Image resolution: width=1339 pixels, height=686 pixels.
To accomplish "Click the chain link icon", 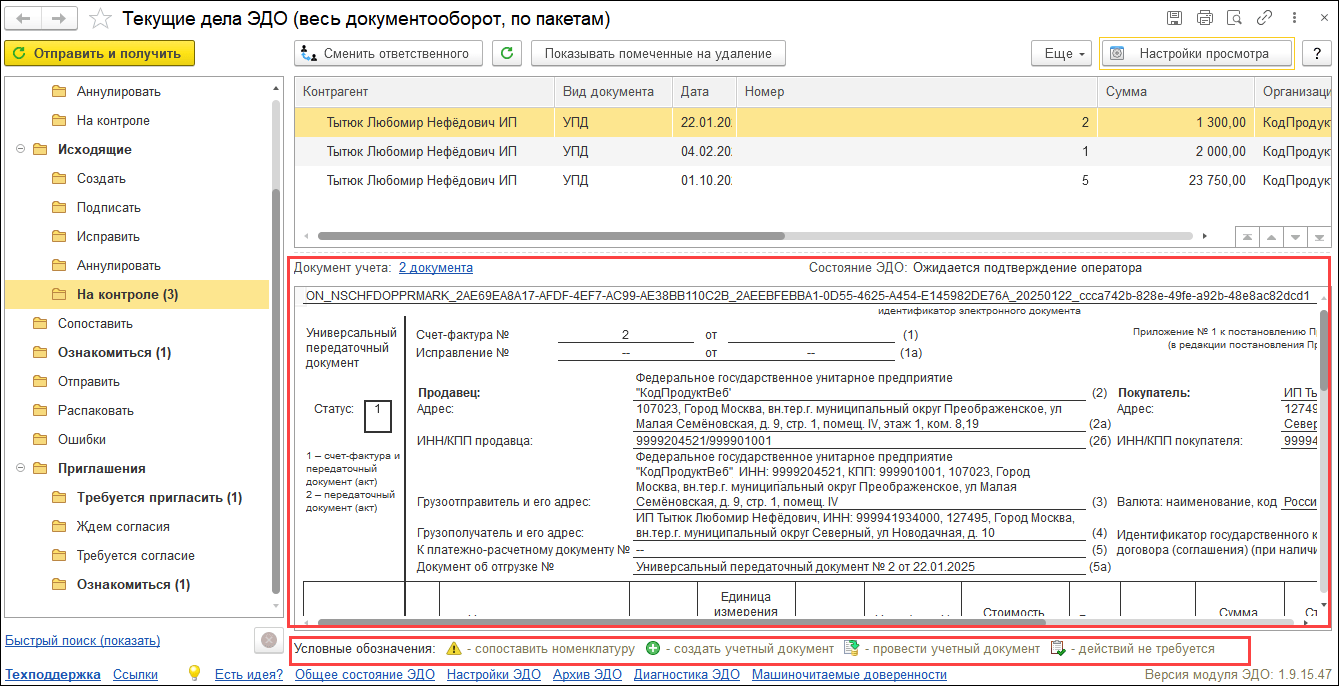I will pos(1264,18).
